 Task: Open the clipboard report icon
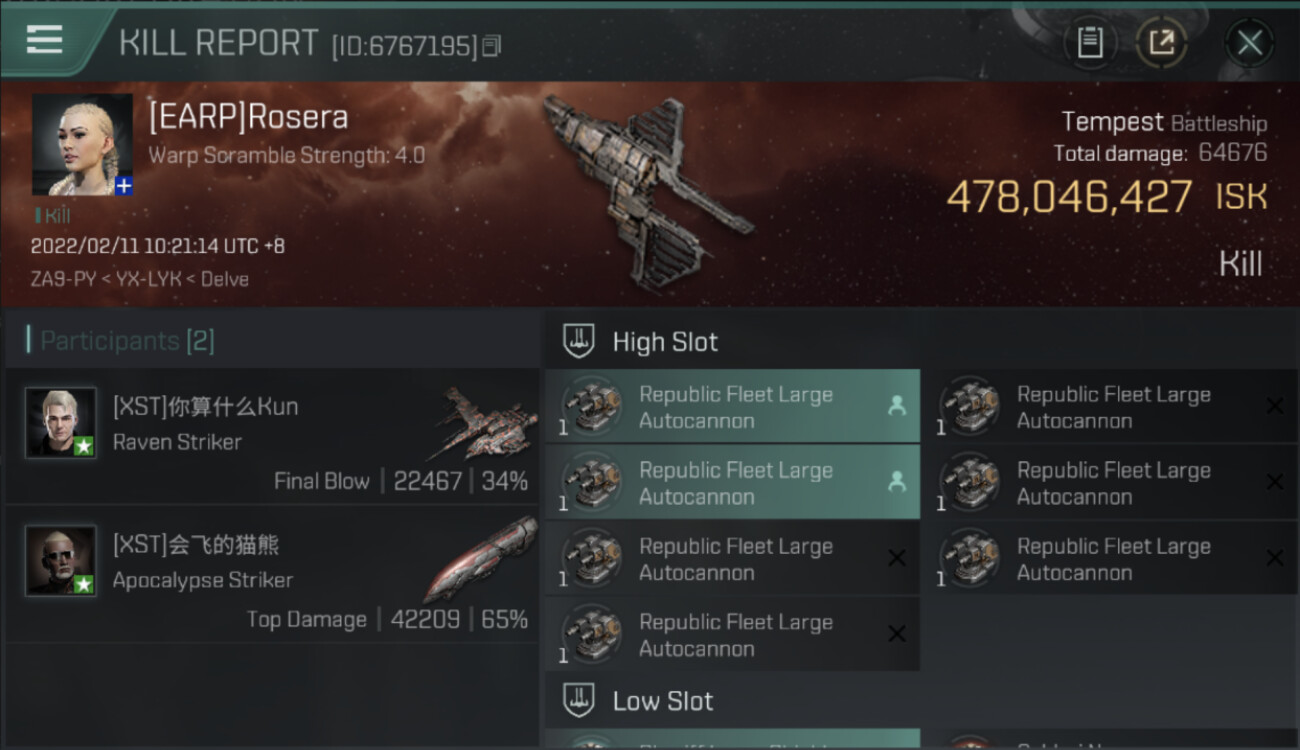1090,42
